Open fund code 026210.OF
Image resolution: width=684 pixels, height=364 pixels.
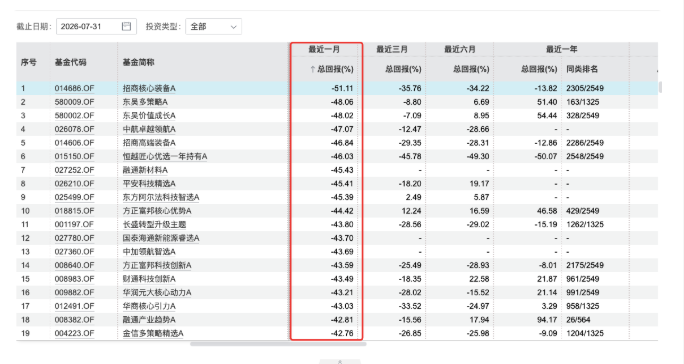(x=74, y=184)
